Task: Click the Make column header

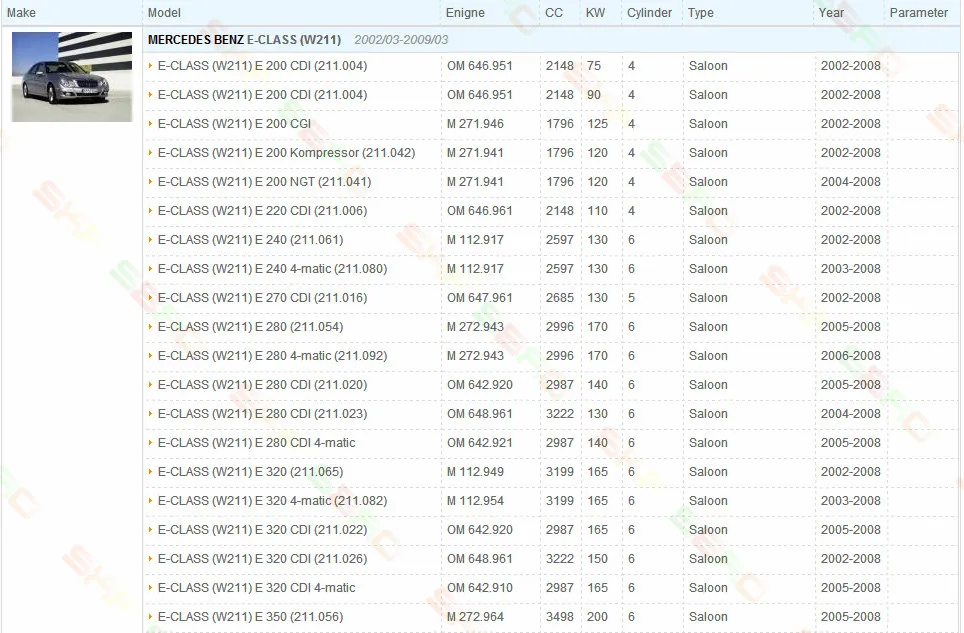Action: pos(22,13)
